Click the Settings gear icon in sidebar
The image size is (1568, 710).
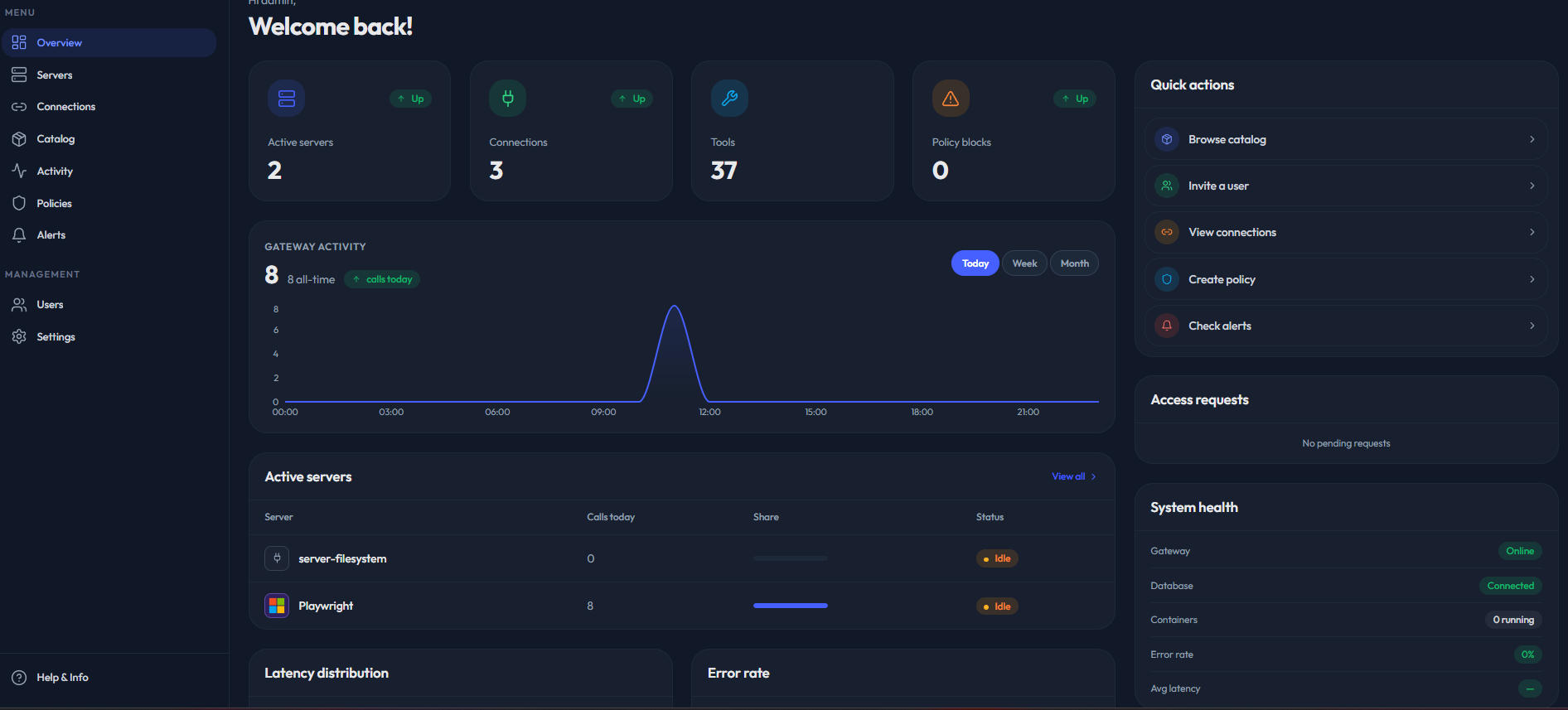(x=19, y=336)
